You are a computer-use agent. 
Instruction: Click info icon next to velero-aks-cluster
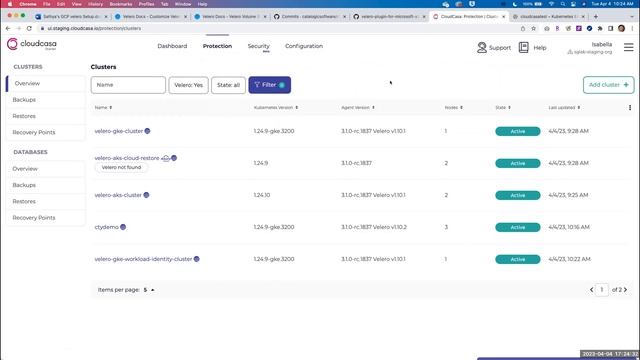[x=146, y=195]
